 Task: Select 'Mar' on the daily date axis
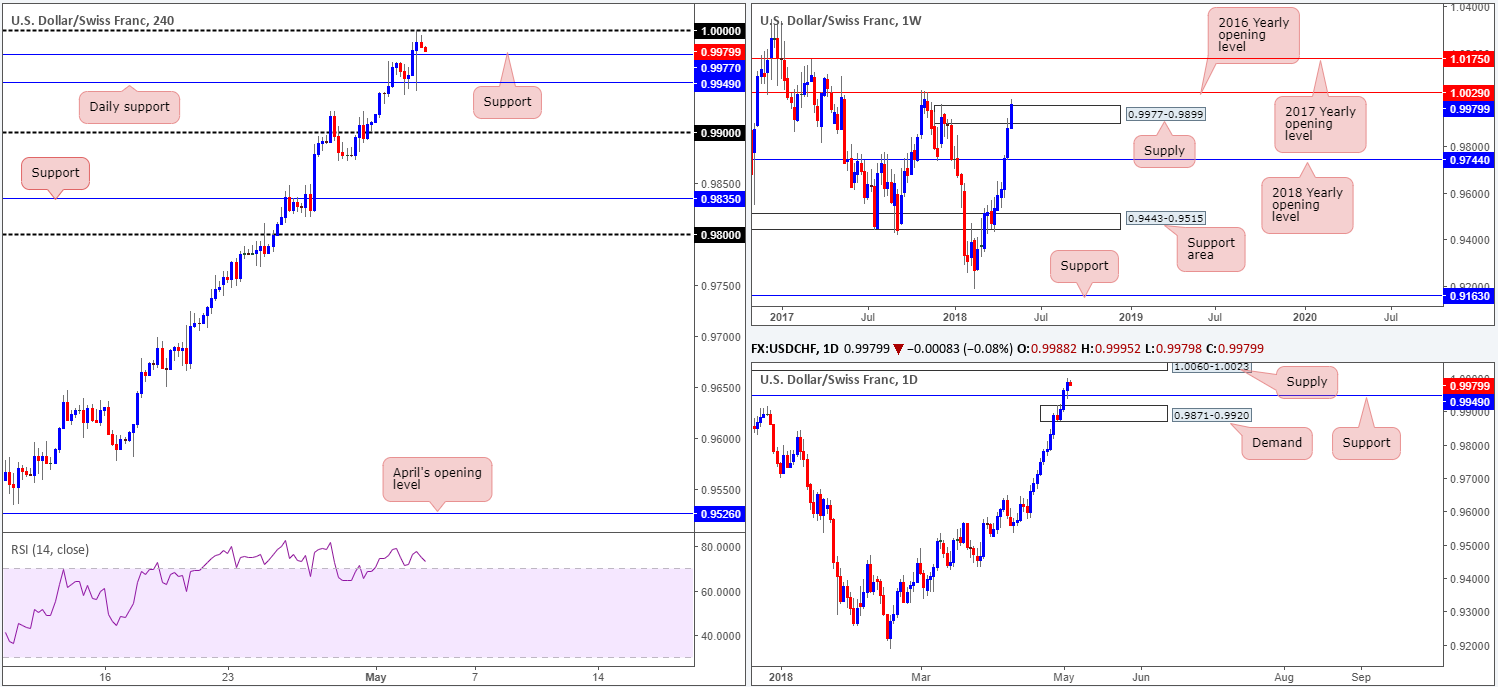click(919, 675)
